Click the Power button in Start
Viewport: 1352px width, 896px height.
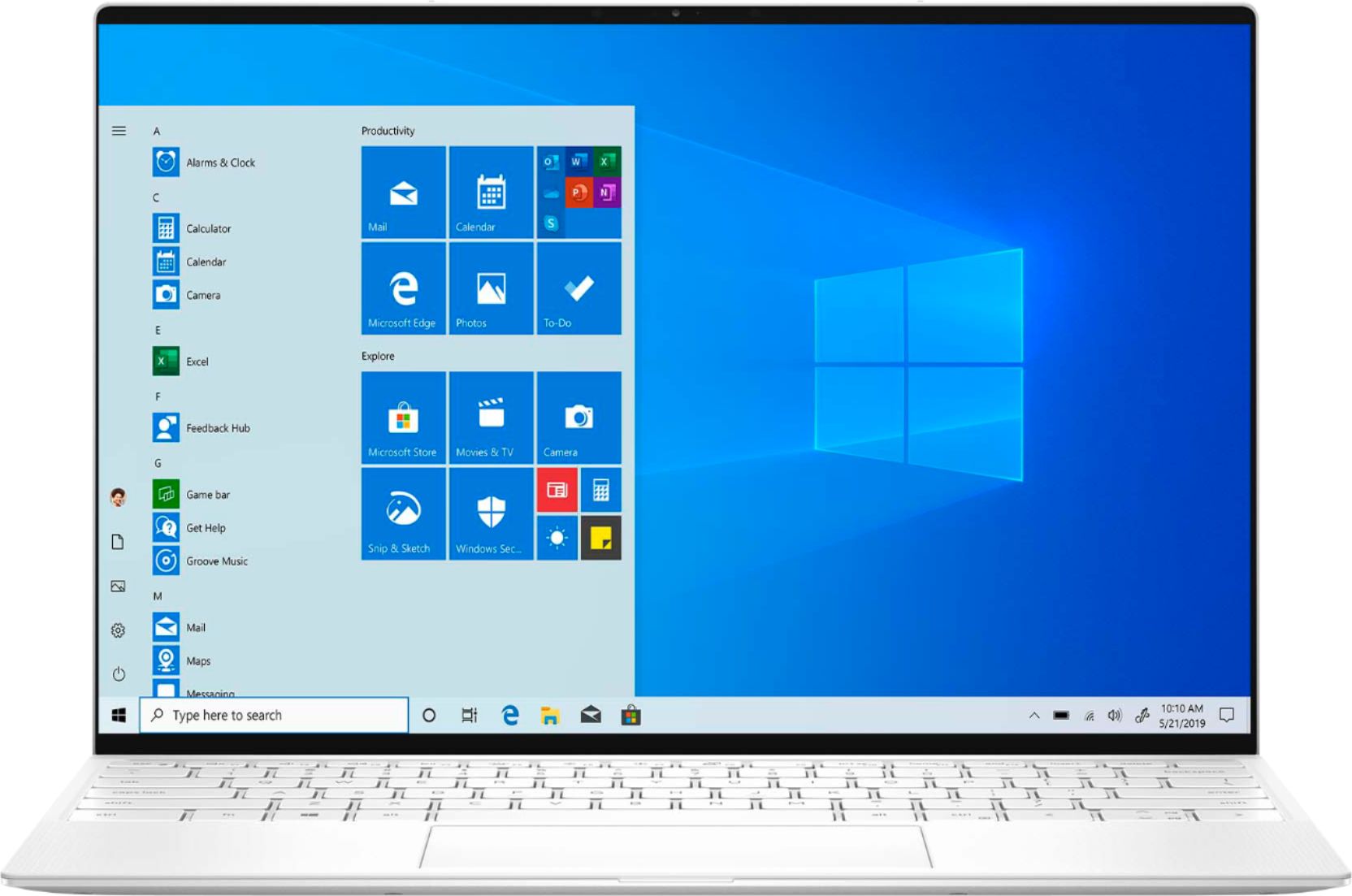coord(119,674)
